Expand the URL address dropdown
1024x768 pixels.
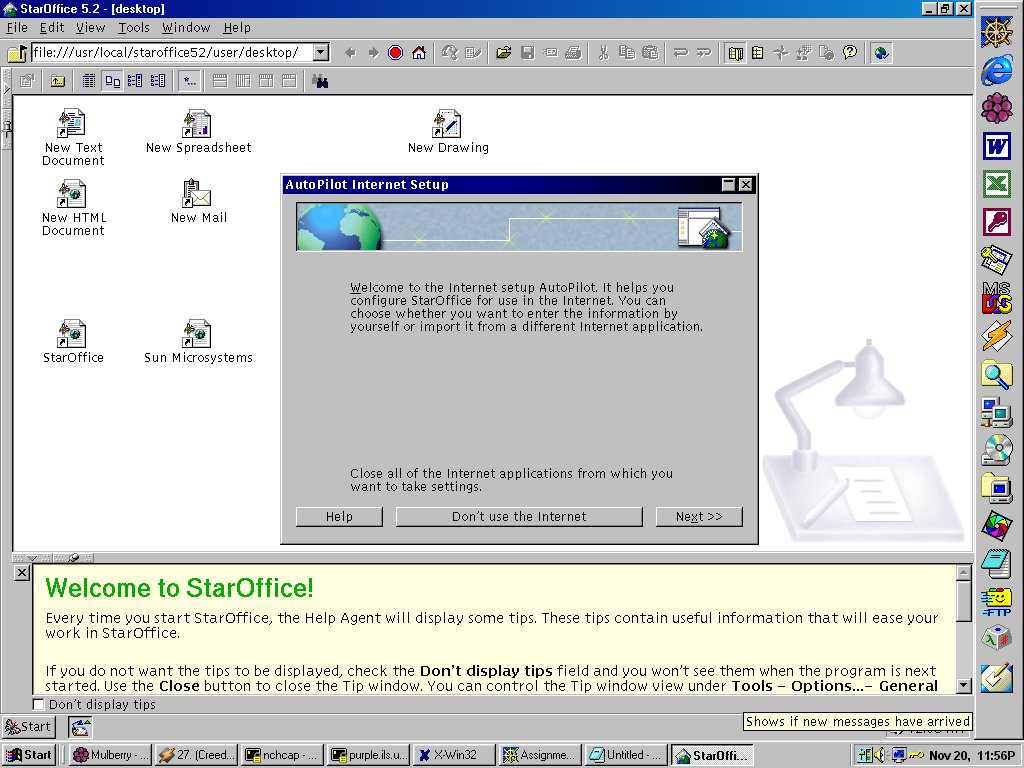(321, 52)
